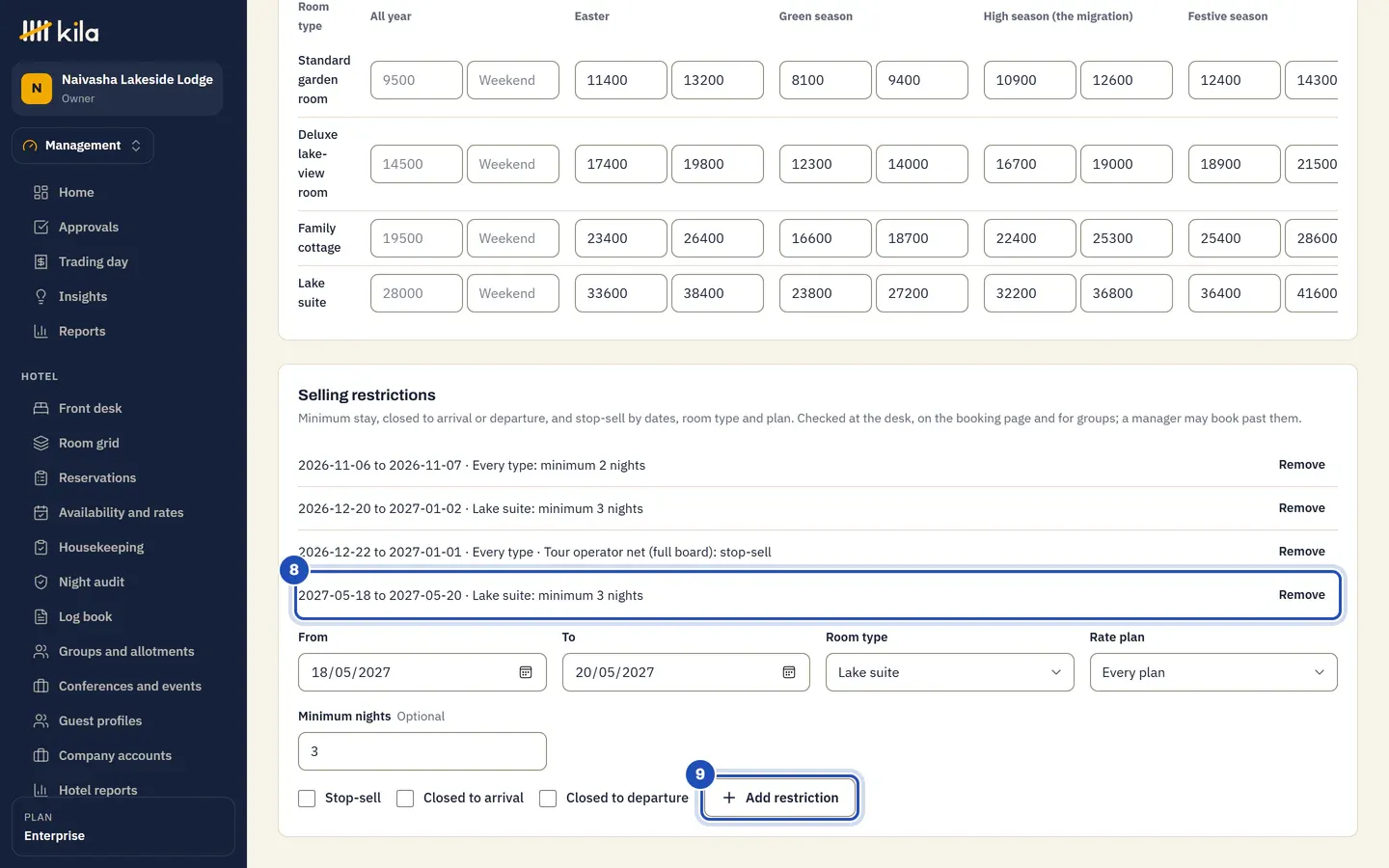Remove the Tour operator net stop-sell restriction

point(1301,552)
